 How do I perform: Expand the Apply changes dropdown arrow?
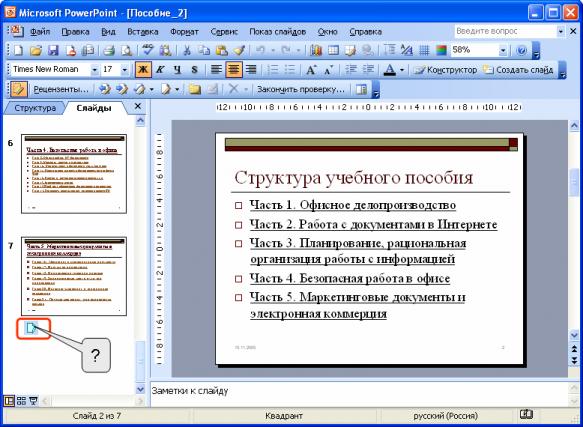[x=151, y=89]
